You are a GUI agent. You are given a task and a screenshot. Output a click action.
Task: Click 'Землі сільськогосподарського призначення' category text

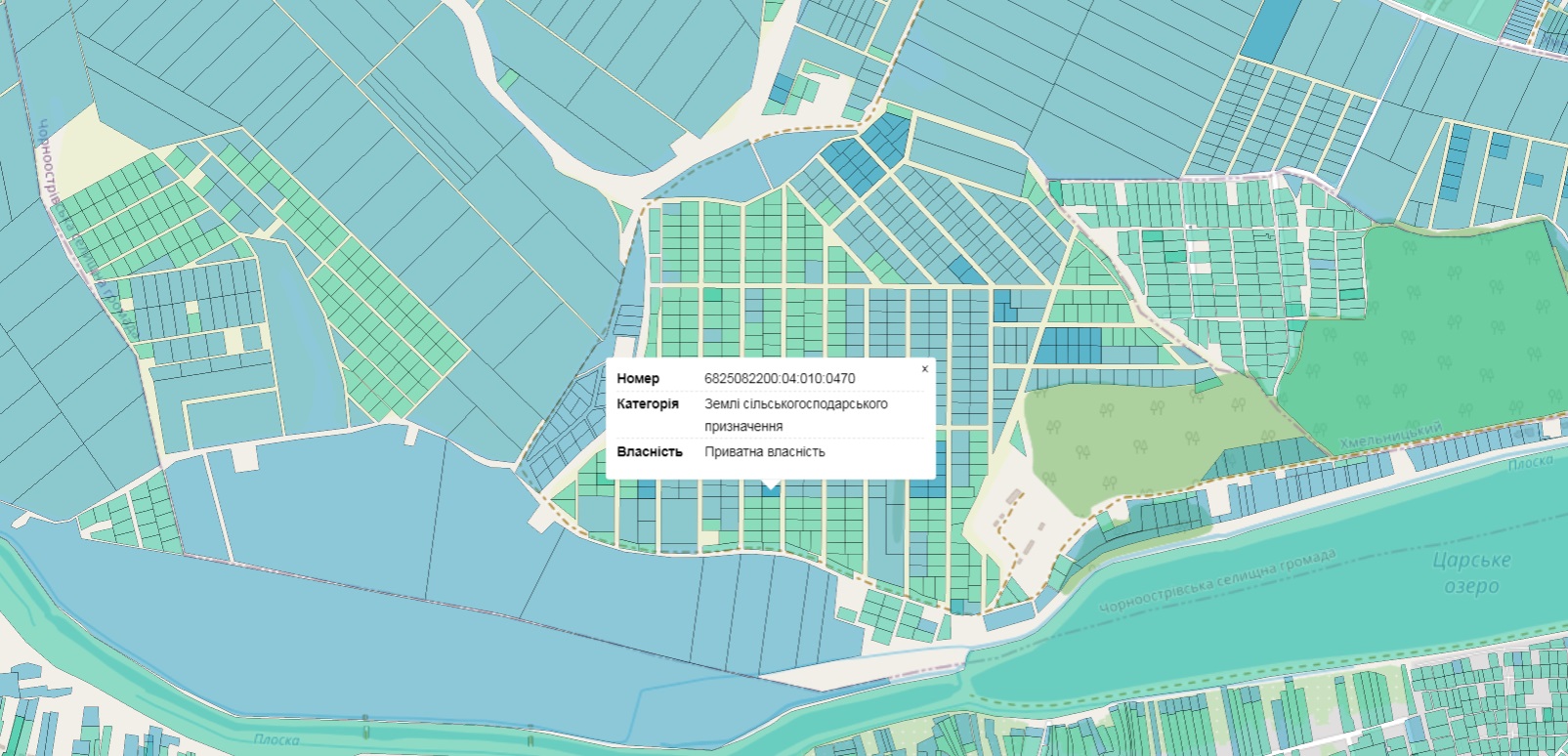(x=795, y=414)
